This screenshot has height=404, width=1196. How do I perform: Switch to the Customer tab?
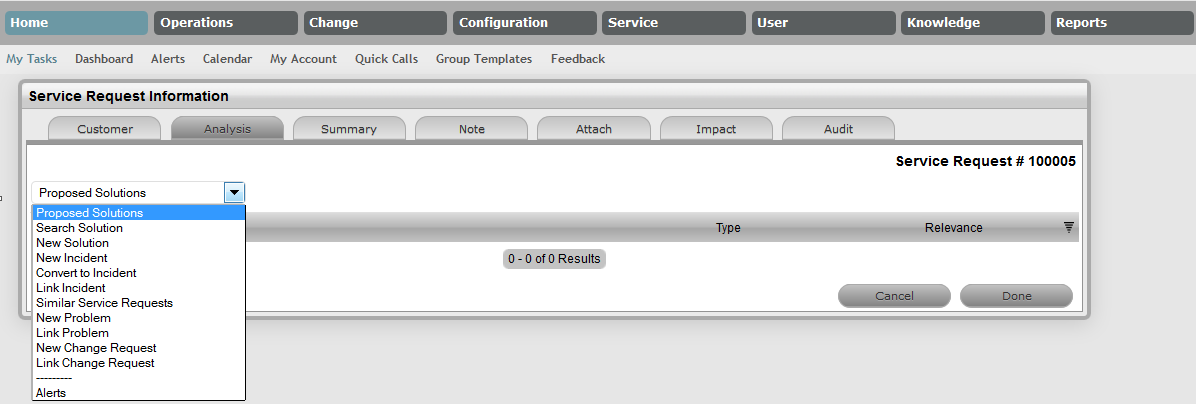coord(105,129)
